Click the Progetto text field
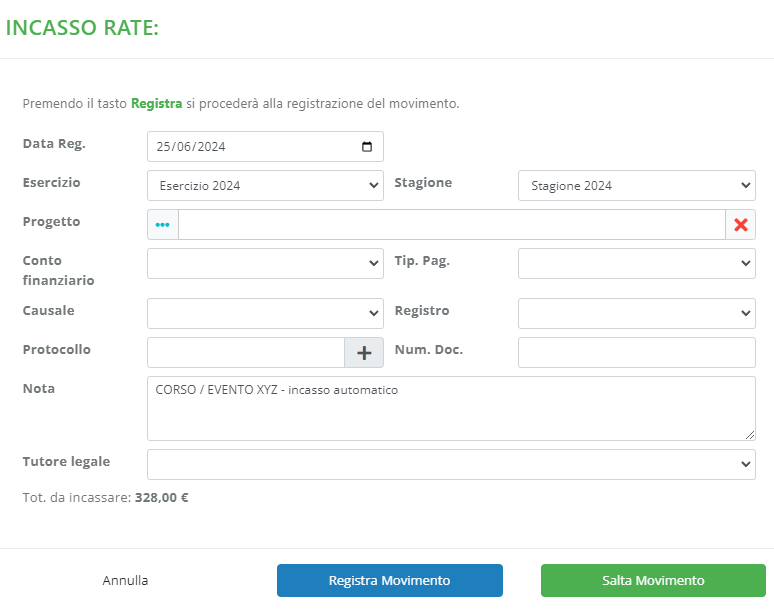The width and height of the screenshot is (774, 615). (x=451, y=225)
